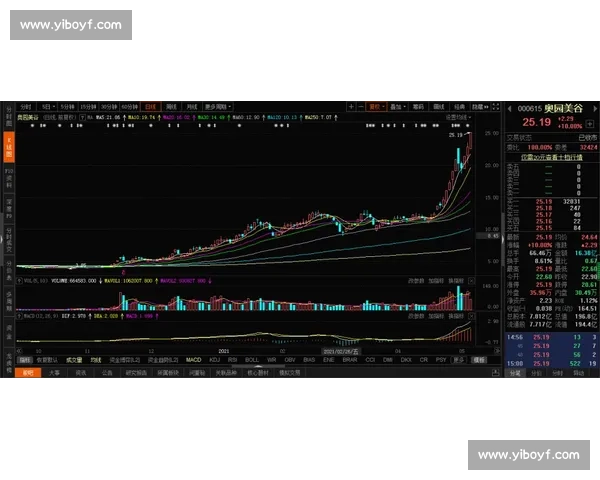Screen dimensions: 600x480
Task: Select 5分钟 period tab
Action: point(67,107)
